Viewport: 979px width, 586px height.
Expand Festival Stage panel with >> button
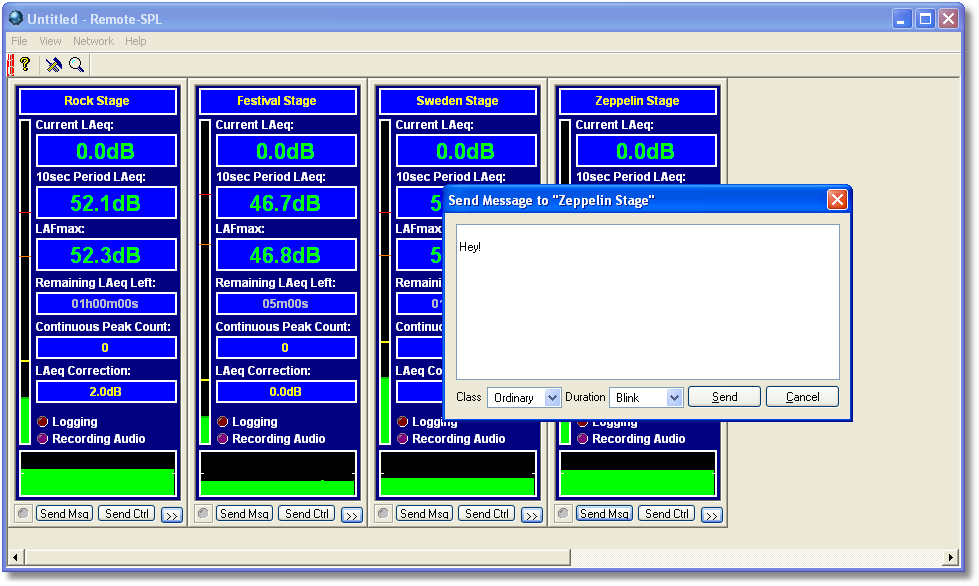pyautogui.click(x=352, y=515)
